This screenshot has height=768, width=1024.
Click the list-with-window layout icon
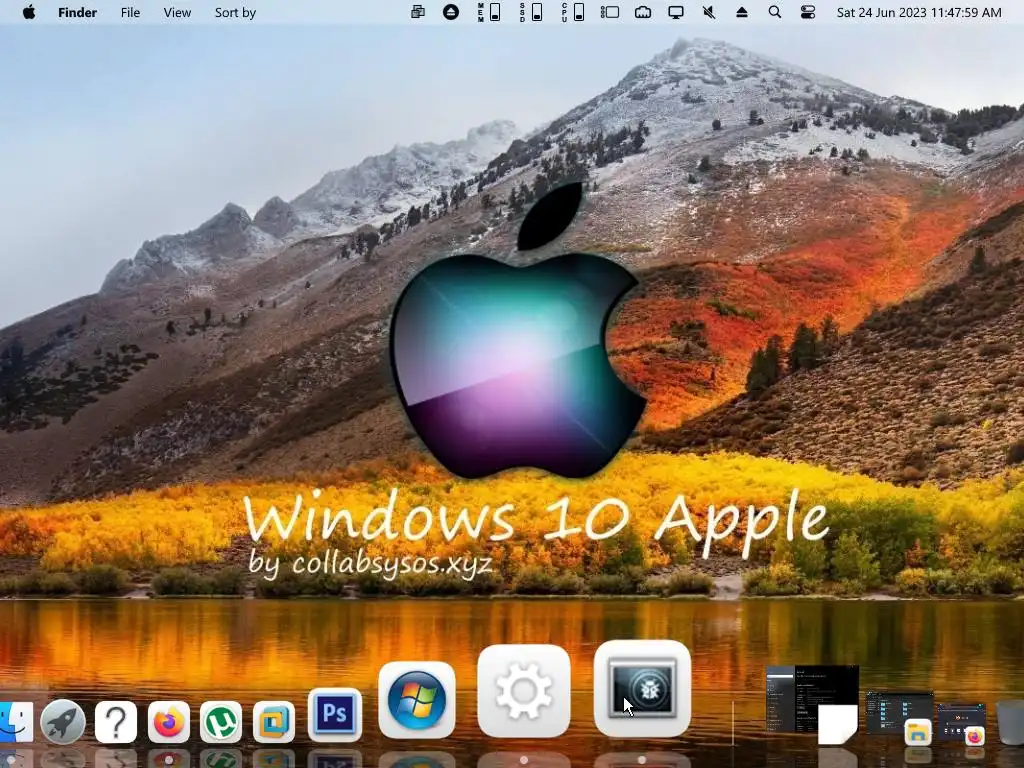point(609,12)
